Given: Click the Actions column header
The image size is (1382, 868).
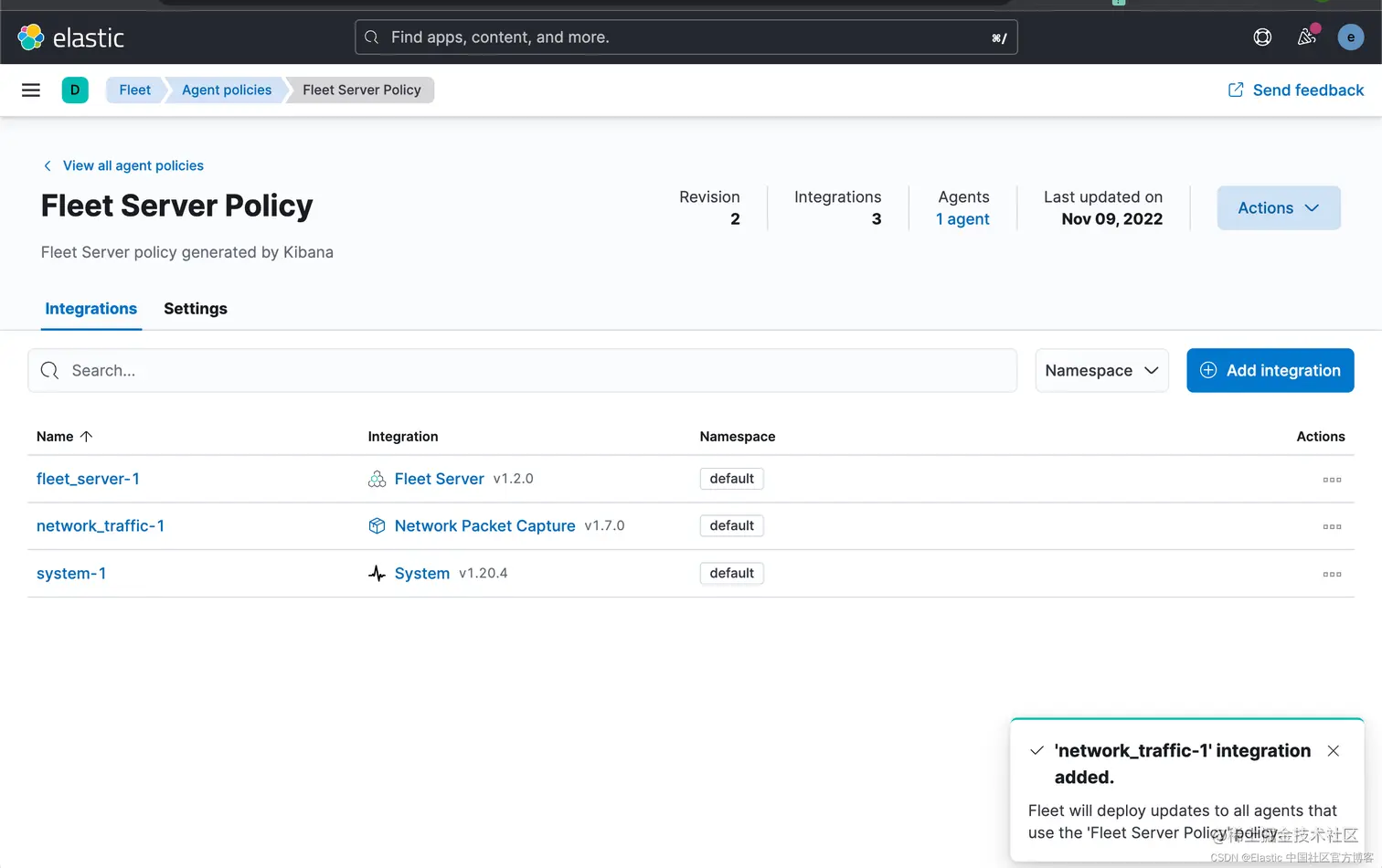Looking at the screenshot, I should 1321,437.
